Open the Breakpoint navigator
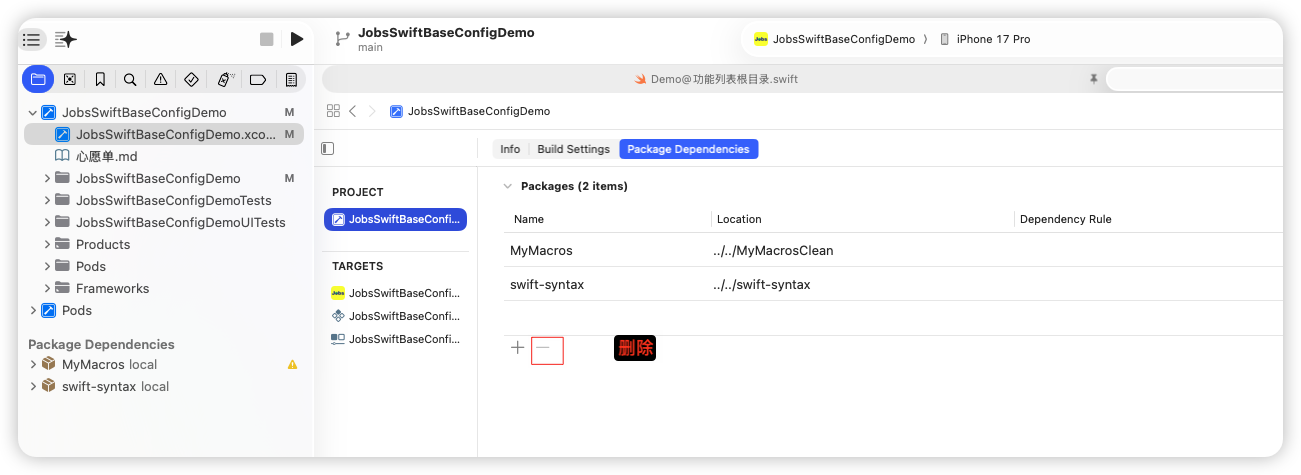The image size is (1301, 475). 257,79
